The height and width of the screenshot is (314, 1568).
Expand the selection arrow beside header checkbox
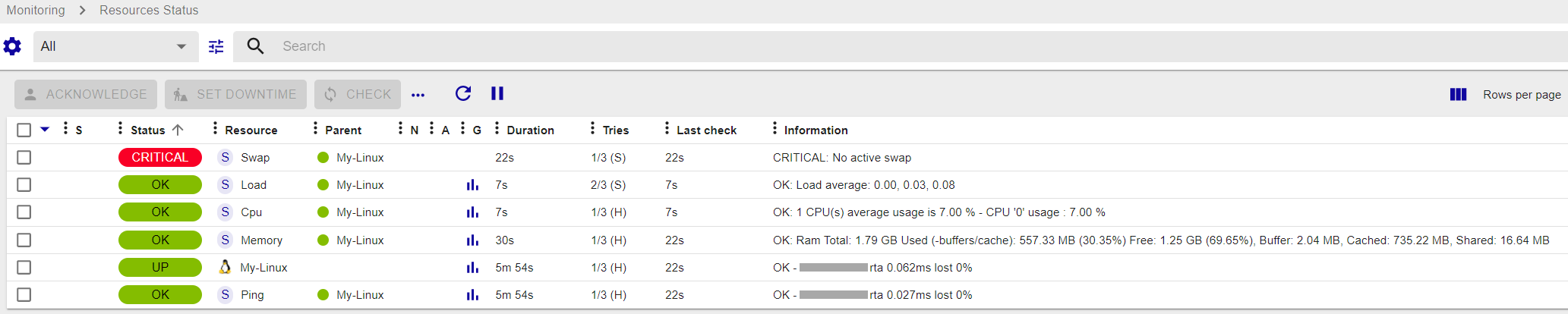pos(45,130)
